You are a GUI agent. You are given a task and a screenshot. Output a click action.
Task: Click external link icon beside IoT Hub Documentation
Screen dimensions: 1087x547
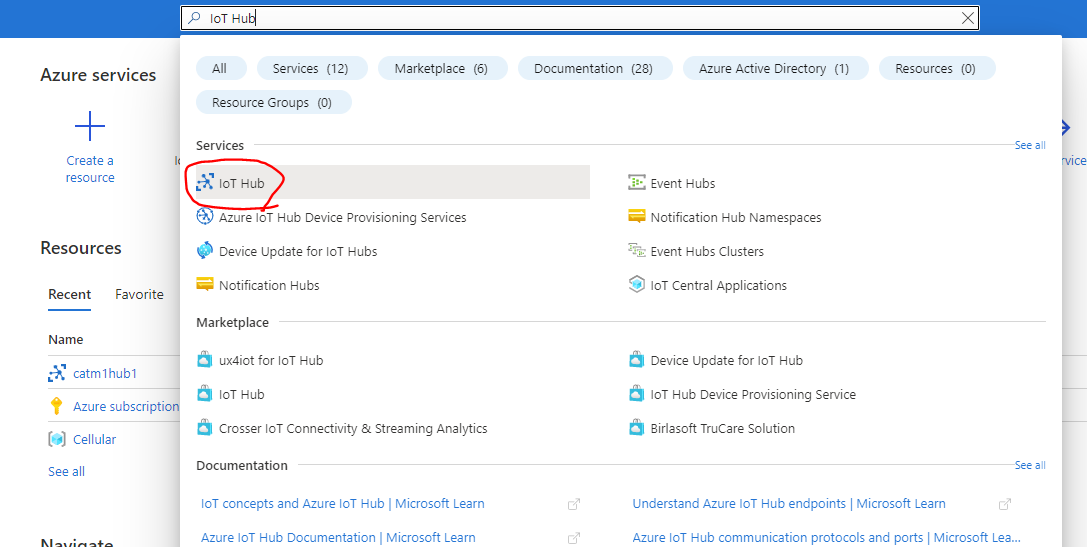pyautogui.click(x=573, y=538)
